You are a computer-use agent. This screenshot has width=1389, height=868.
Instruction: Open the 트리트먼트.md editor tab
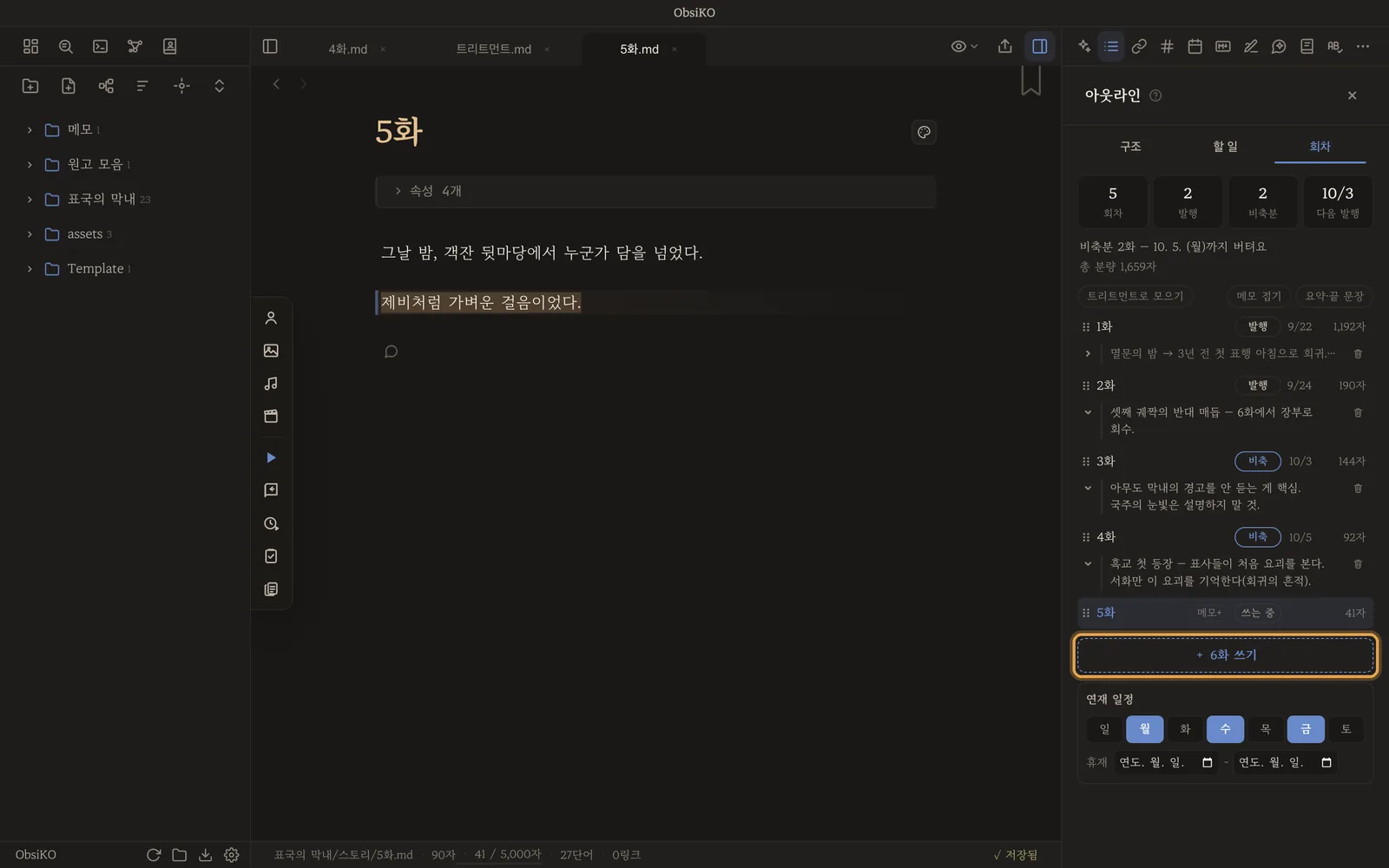pyautogui.click(x=493, y=49)
